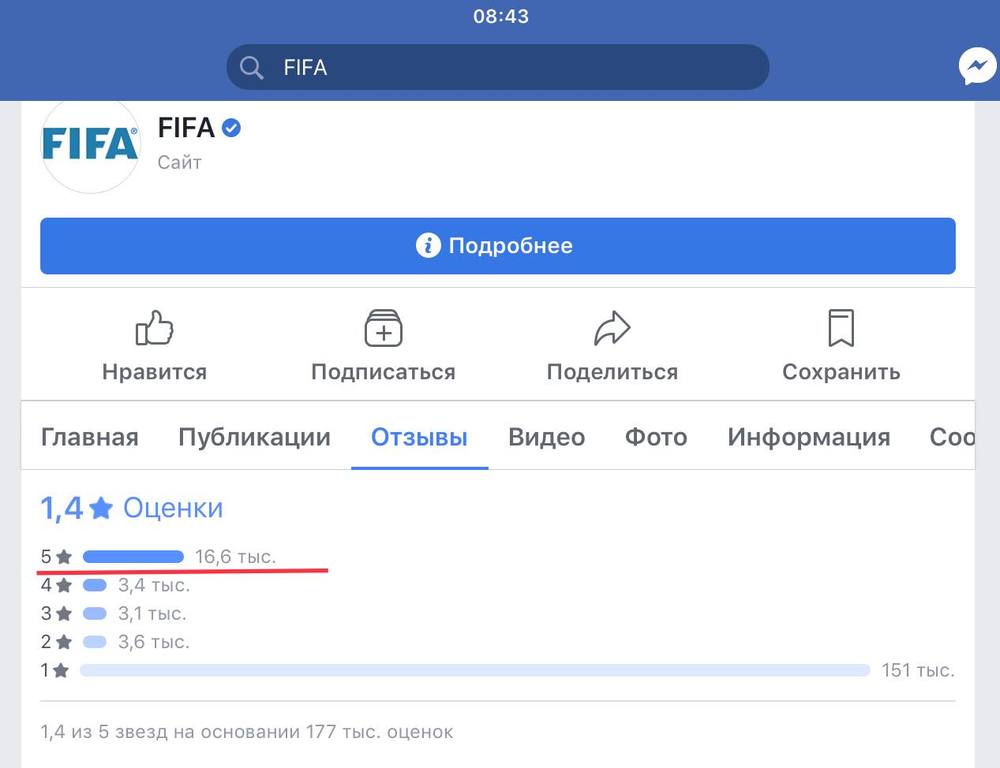Click the 5-star rating bar

tap(133, 557)
